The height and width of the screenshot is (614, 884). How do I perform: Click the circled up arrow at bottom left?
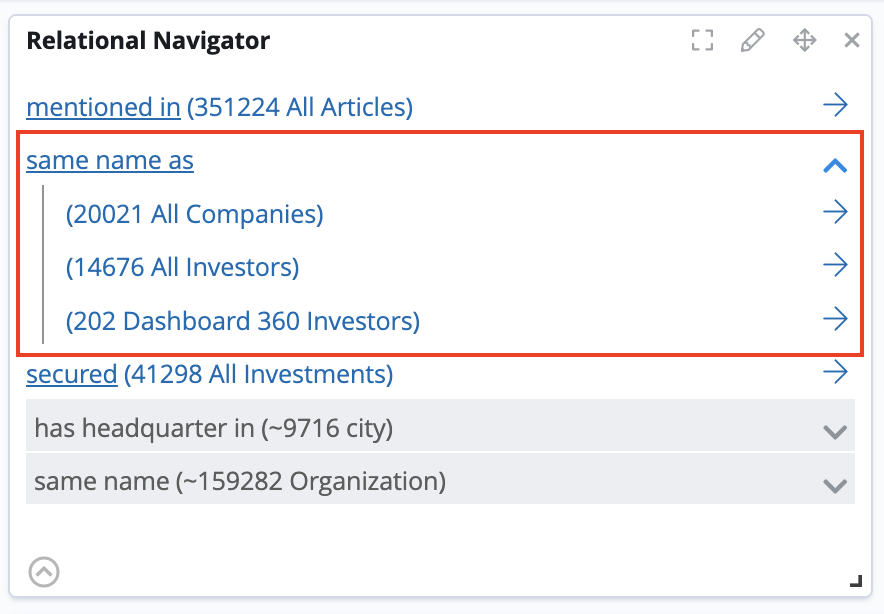coord(43,572)
